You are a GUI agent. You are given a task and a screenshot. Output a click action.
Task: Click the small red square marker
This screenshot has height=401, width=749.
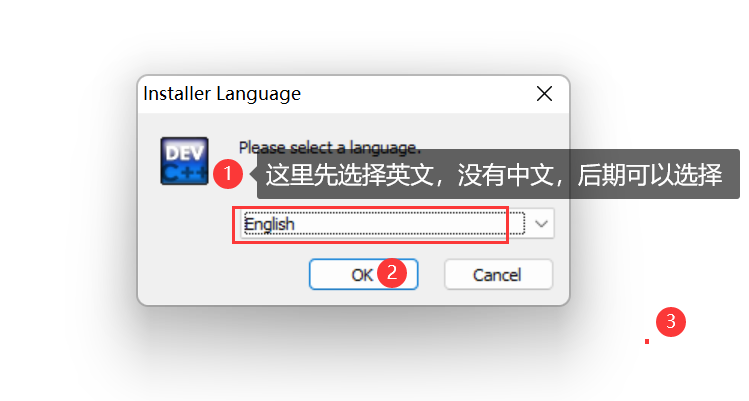tap(647, 341)
